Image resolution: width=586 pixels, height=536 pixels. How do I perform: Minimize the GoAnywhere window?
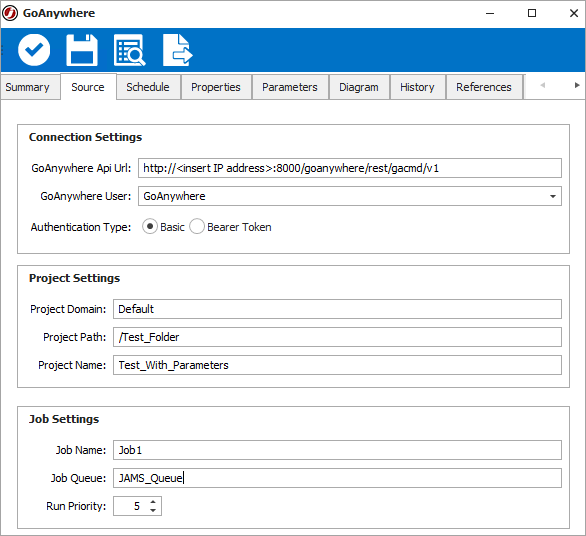pyautogui.click(x=490, y=13)
